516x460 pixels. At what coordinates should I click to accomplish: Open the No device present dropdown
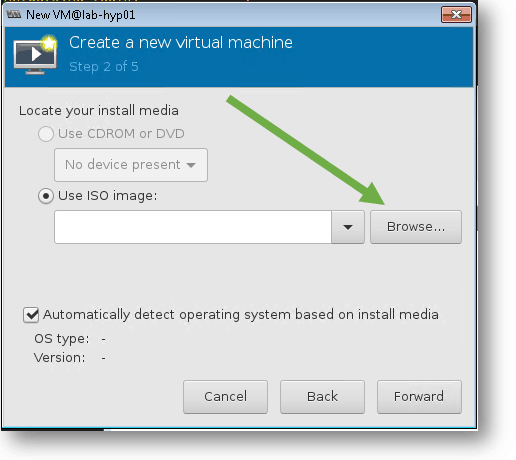pyautogui.click(x=131, y=165)
